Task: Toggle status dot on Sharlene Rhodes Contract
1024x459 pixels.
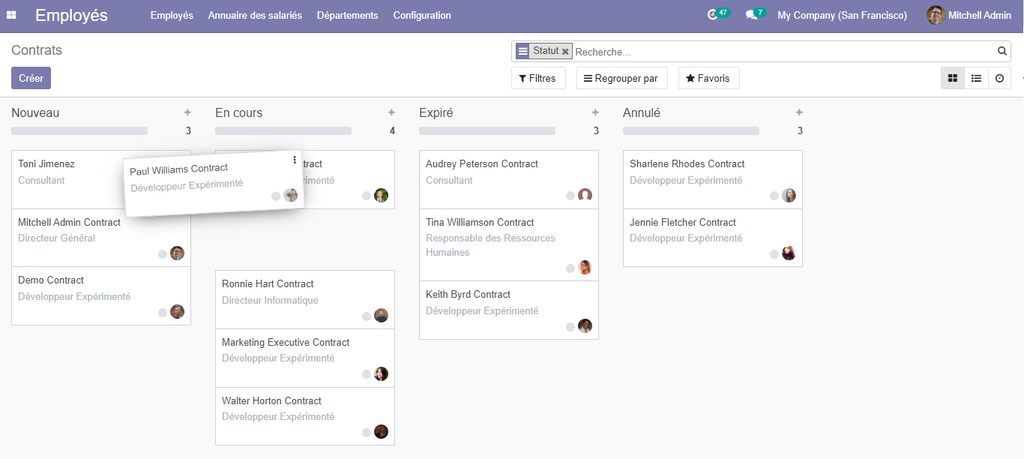Action: (774, 196)
